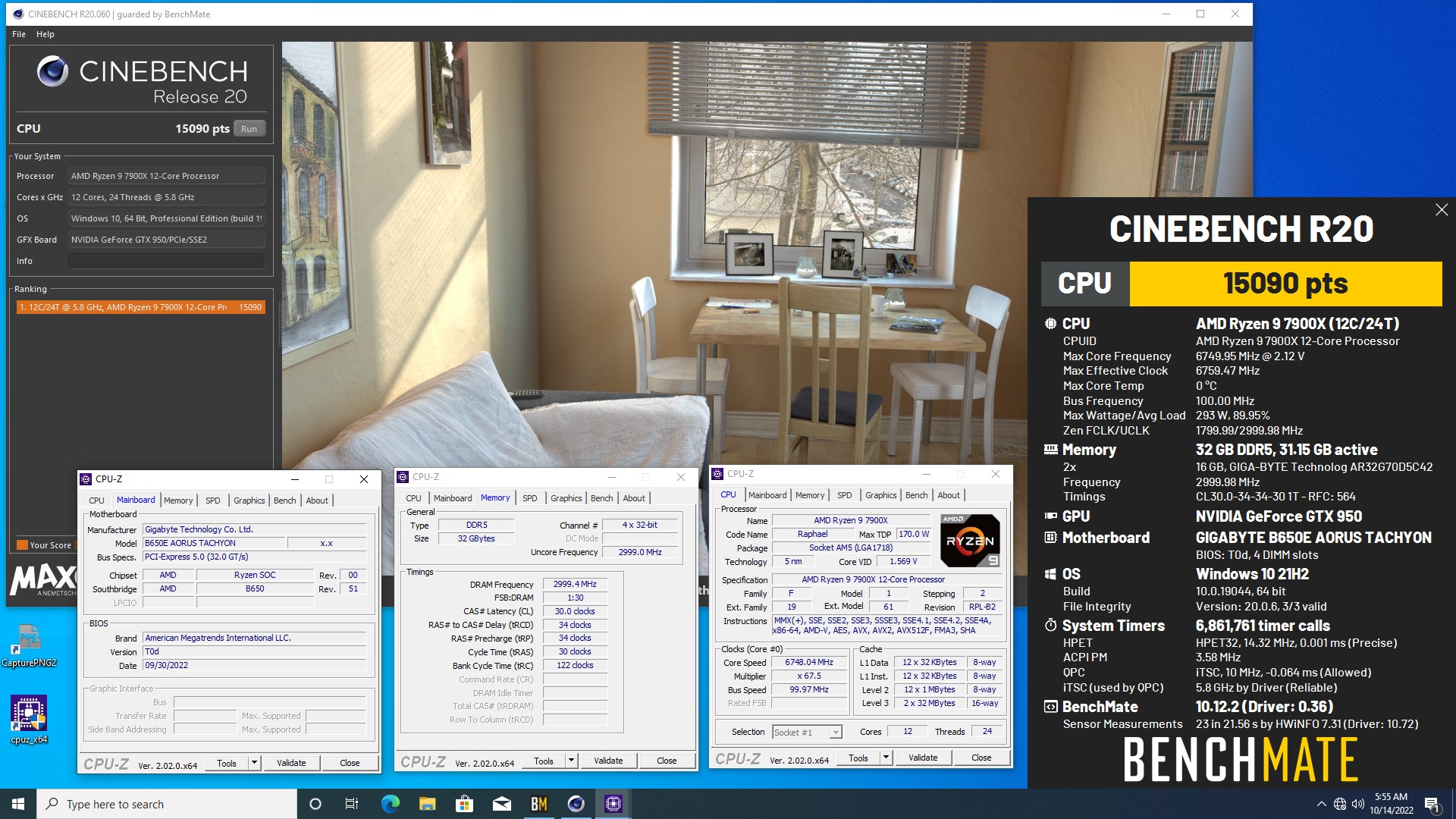Image resolution: width=1456 pixels, height=819 pixels.
Task: Switch to Cinebench taskbar icon
Action: 576,804
